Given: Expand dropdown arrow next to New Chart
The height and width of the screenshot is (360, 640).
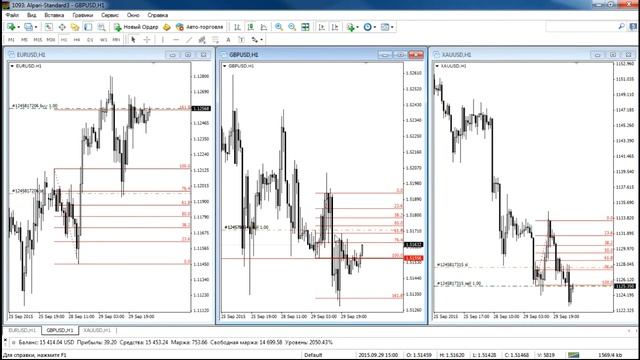Looking at the screenshot, I should point(18,27).
